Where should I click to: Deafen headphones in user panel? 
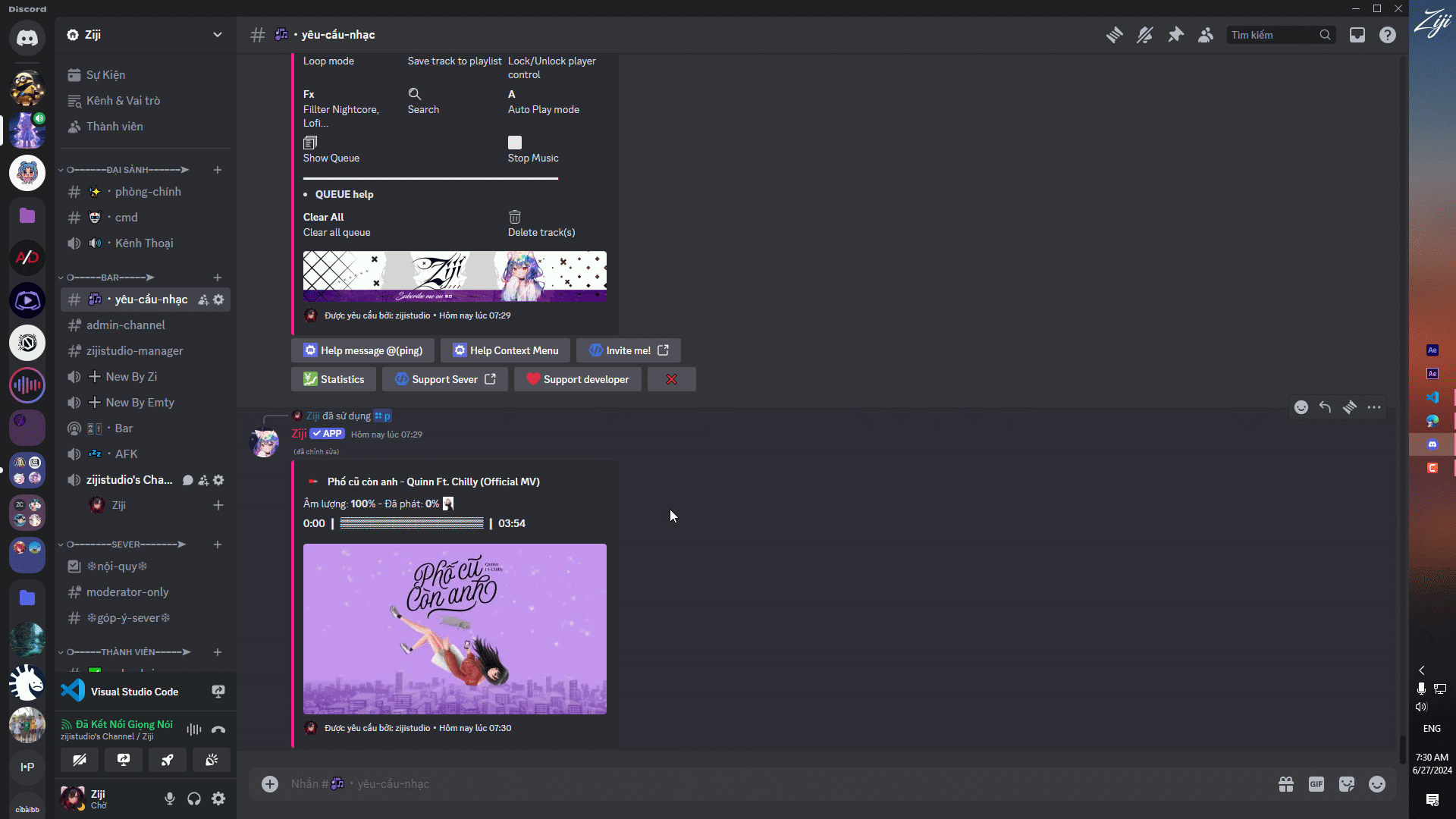pos(194,799)
